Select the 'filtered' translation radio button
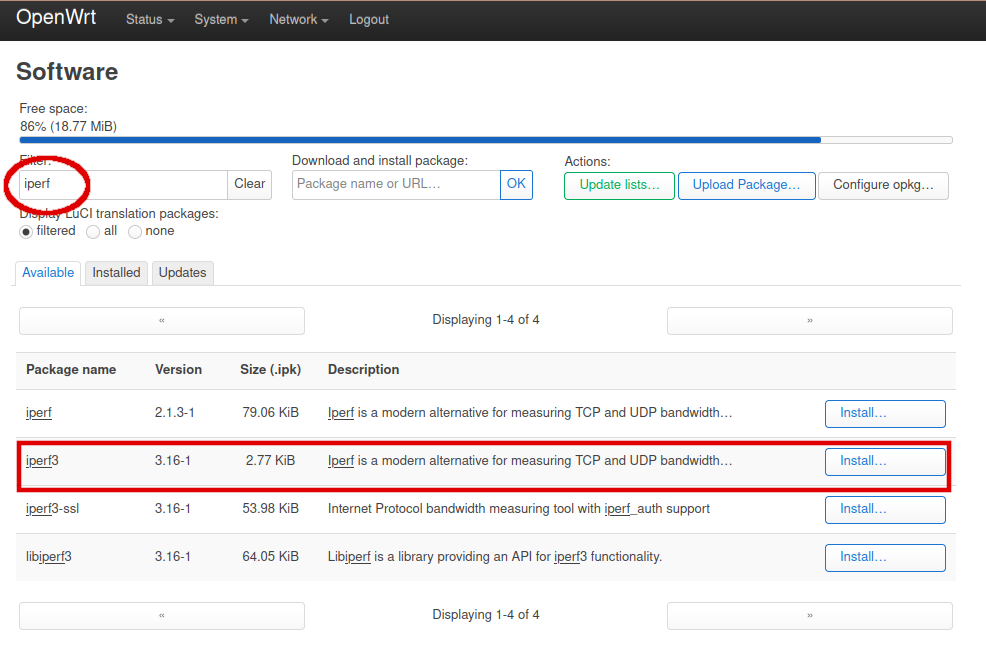Image resolution: width=986 pixels, height=649 pixels. 27,231
